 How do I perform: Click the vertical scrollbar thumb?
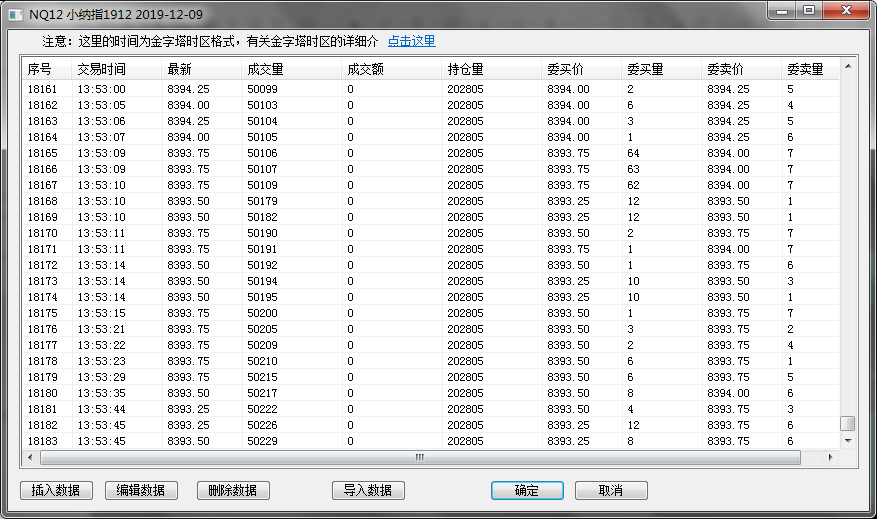[x=848, y=423]
